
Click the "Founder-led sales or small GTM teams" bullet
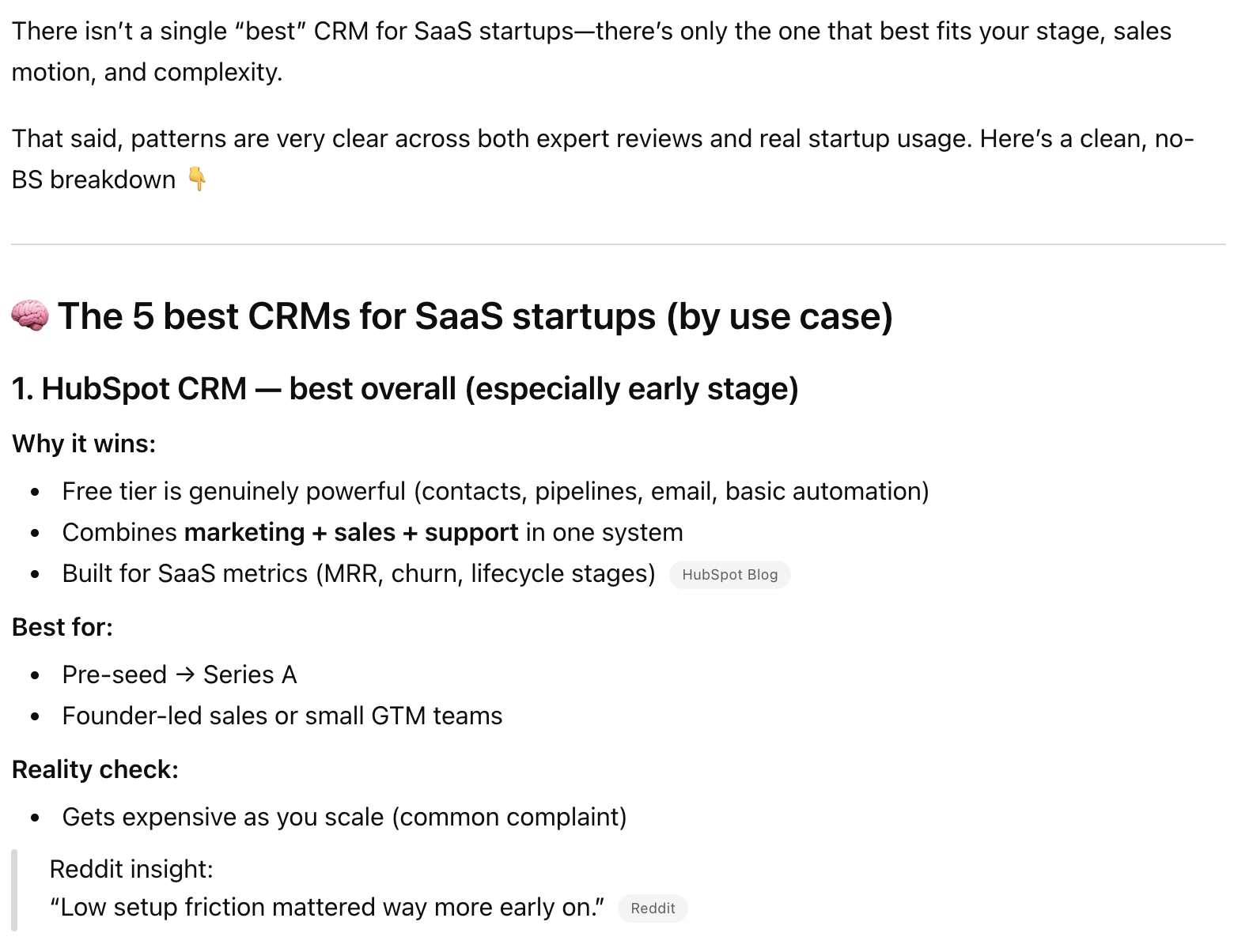tap(282, 716)
